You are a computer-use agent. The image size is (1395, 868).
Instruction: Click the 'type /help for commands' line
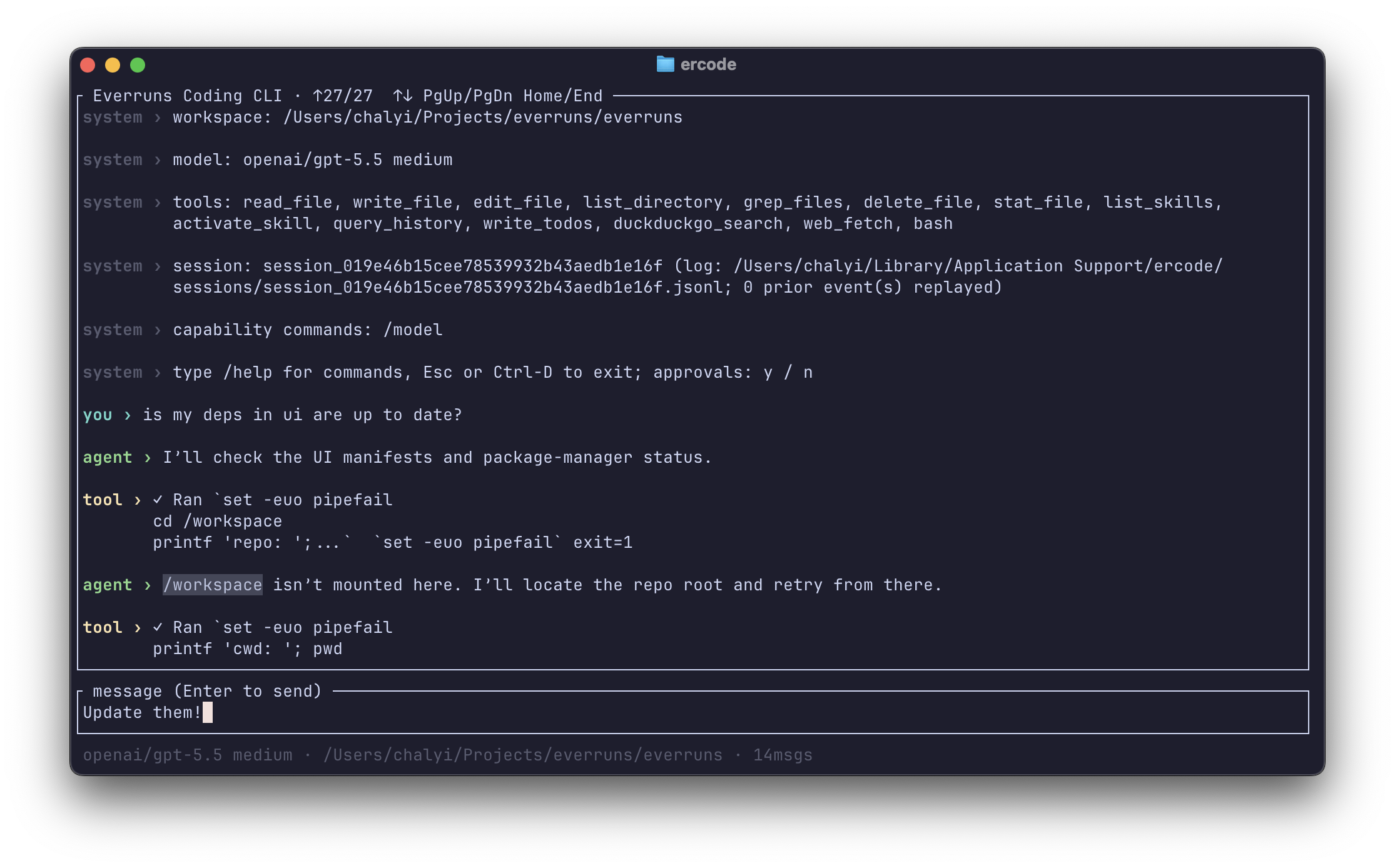click(493, 373)
